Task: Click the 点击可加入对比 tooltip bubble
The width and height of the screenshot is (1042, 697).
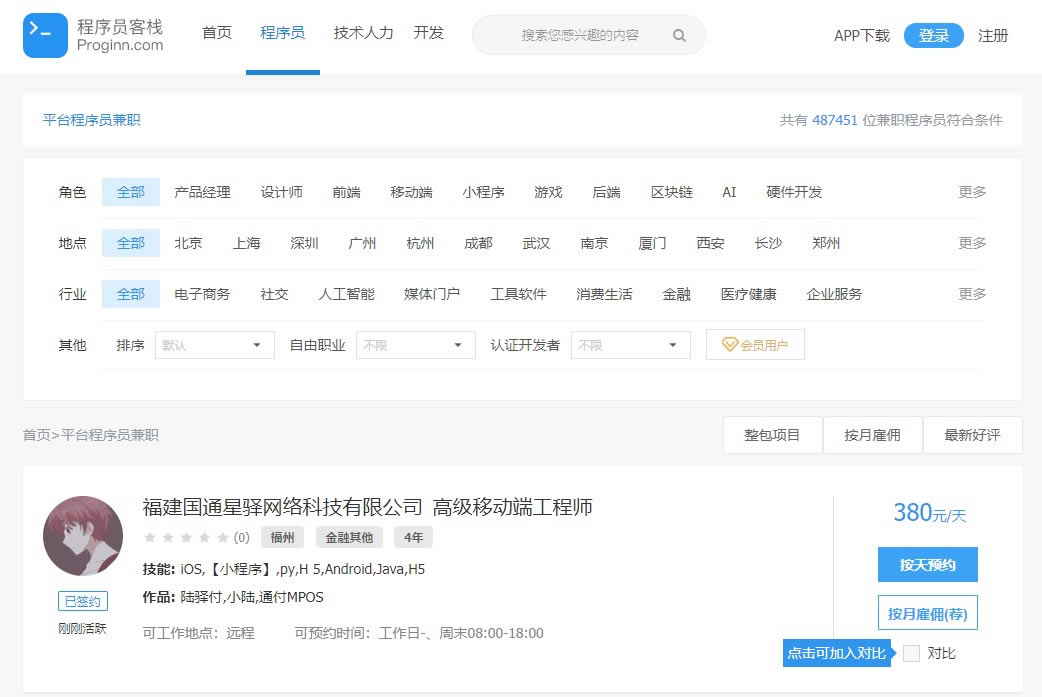Action: pos(836,652)
